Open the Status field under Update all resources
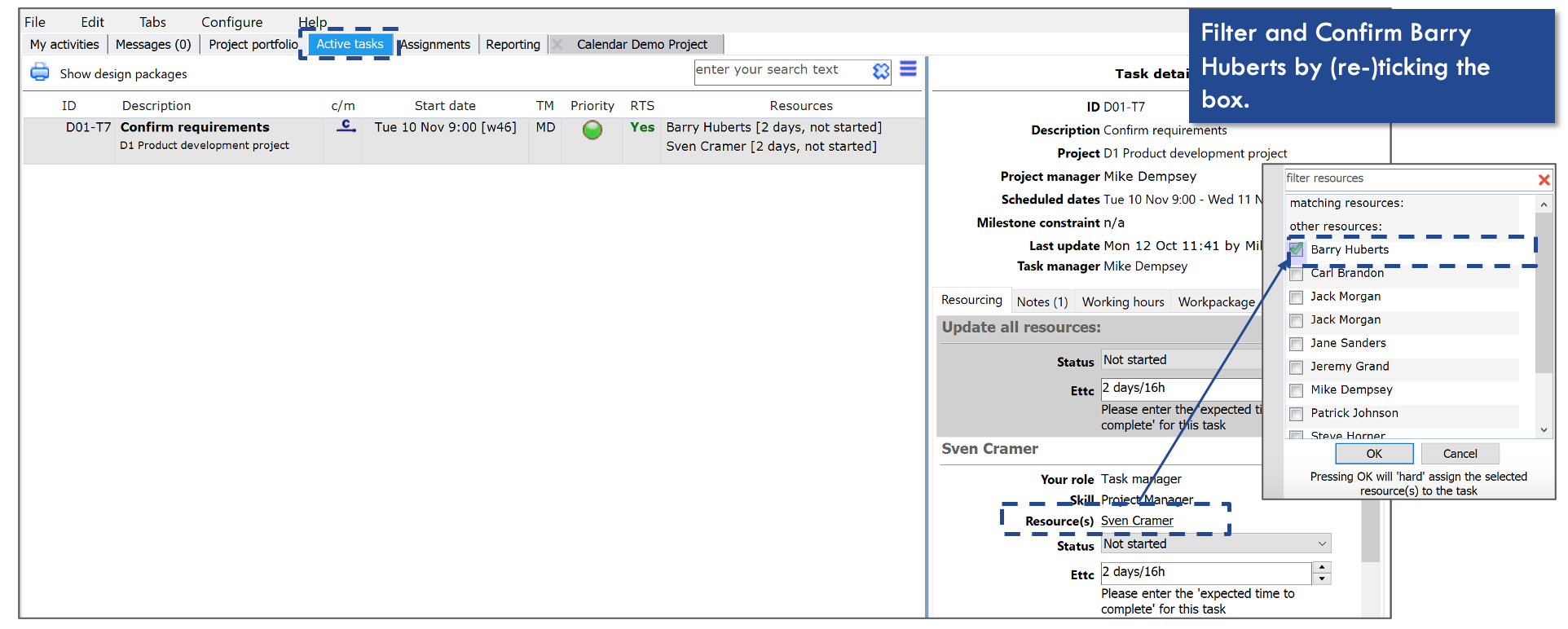The height and width of the screenshot is (629, 1568). click(x=1182, y=359)
